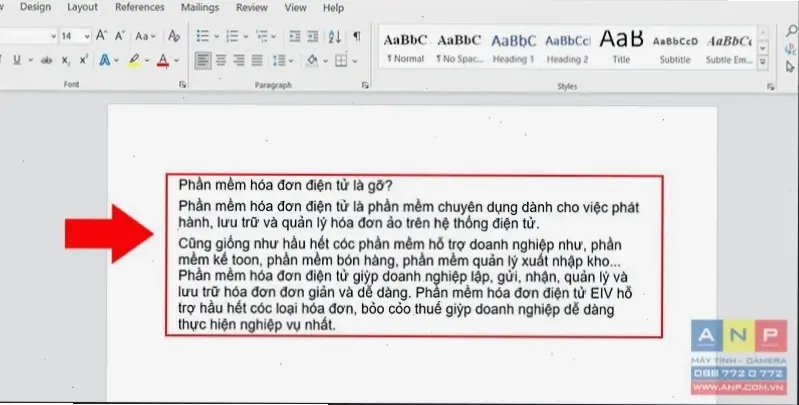Apply Subtle Emphasis style
Image resolution: width=799 pixels, height=405 pixels.
pyautogui.click(x=729, y=48)
